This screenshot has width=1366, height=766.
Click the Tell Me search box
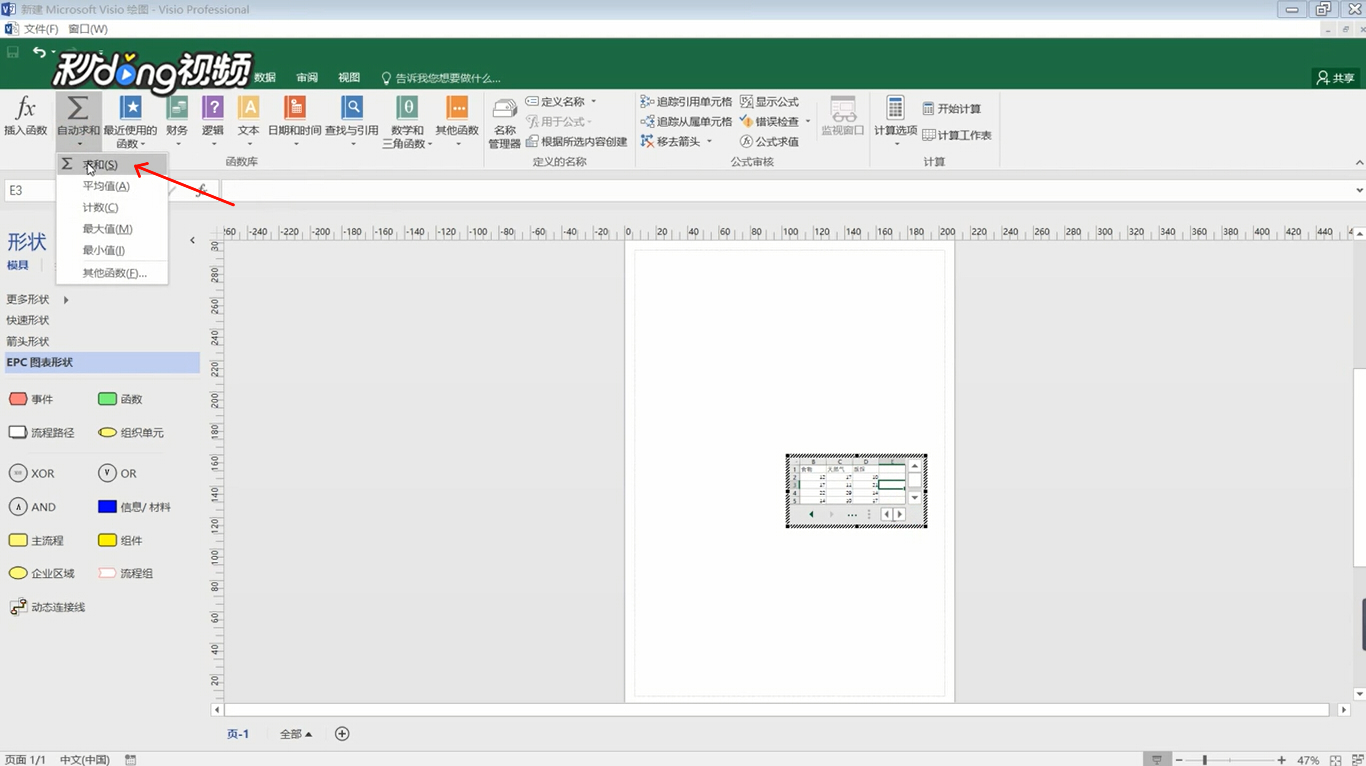tap(441, 78)
